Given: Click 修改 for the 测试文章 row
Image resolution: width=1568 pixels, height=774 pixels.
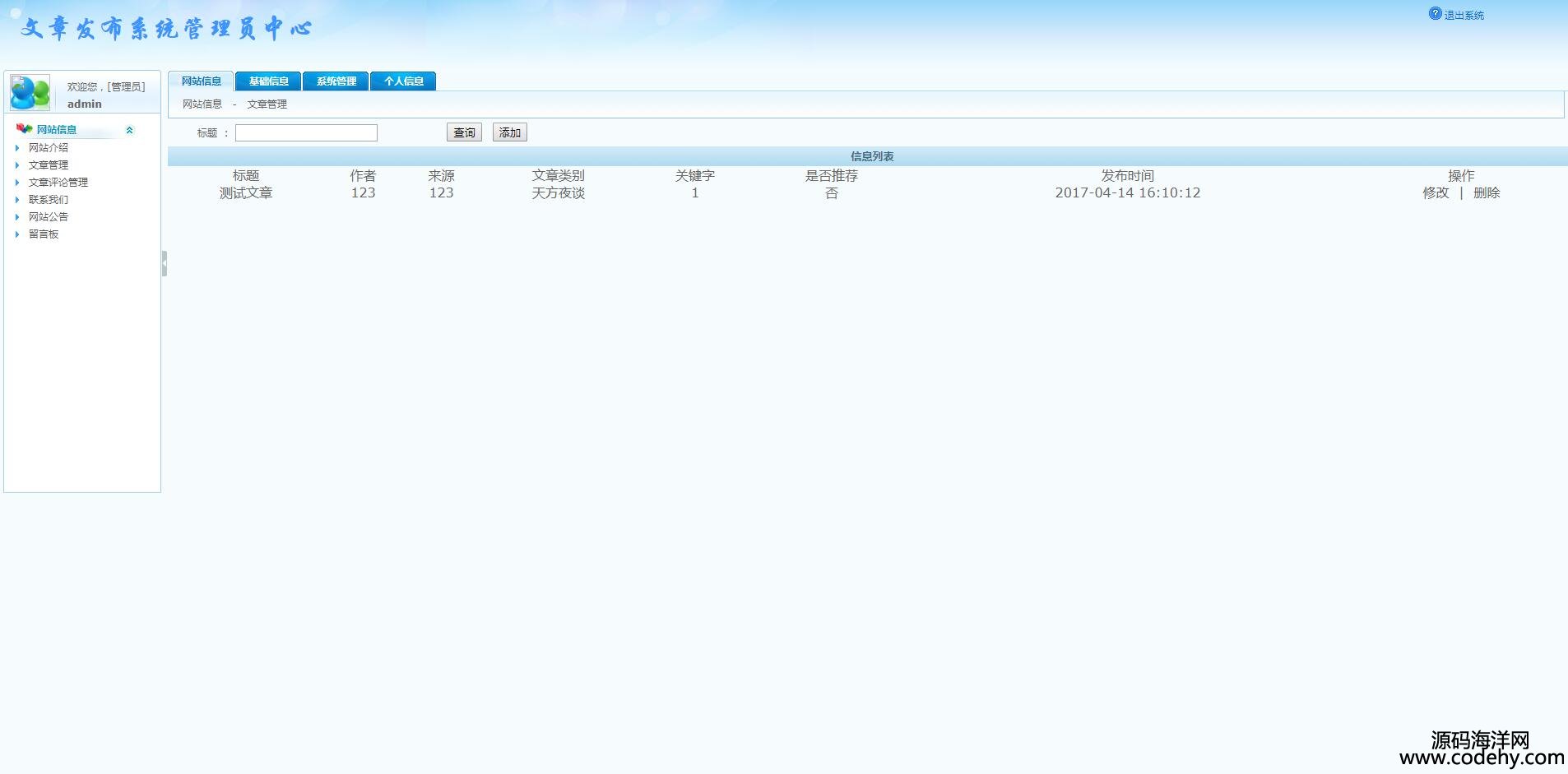Looking at the screenshot, I should point(1436,193).
